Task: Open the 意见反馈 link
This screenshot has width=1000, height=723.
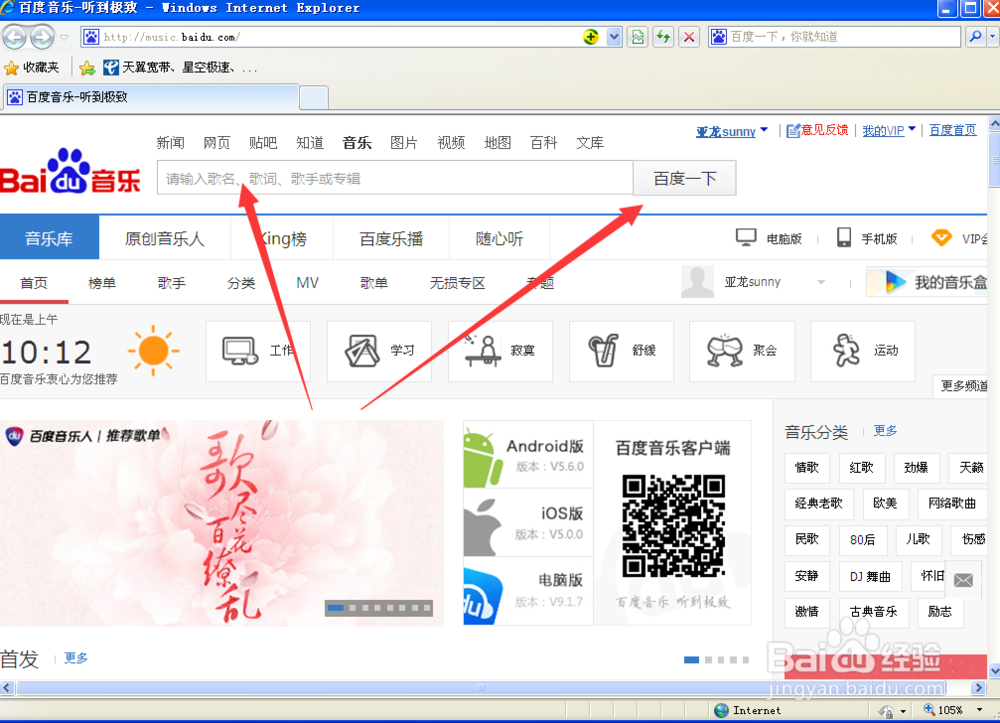Action: tap(818, 130)
